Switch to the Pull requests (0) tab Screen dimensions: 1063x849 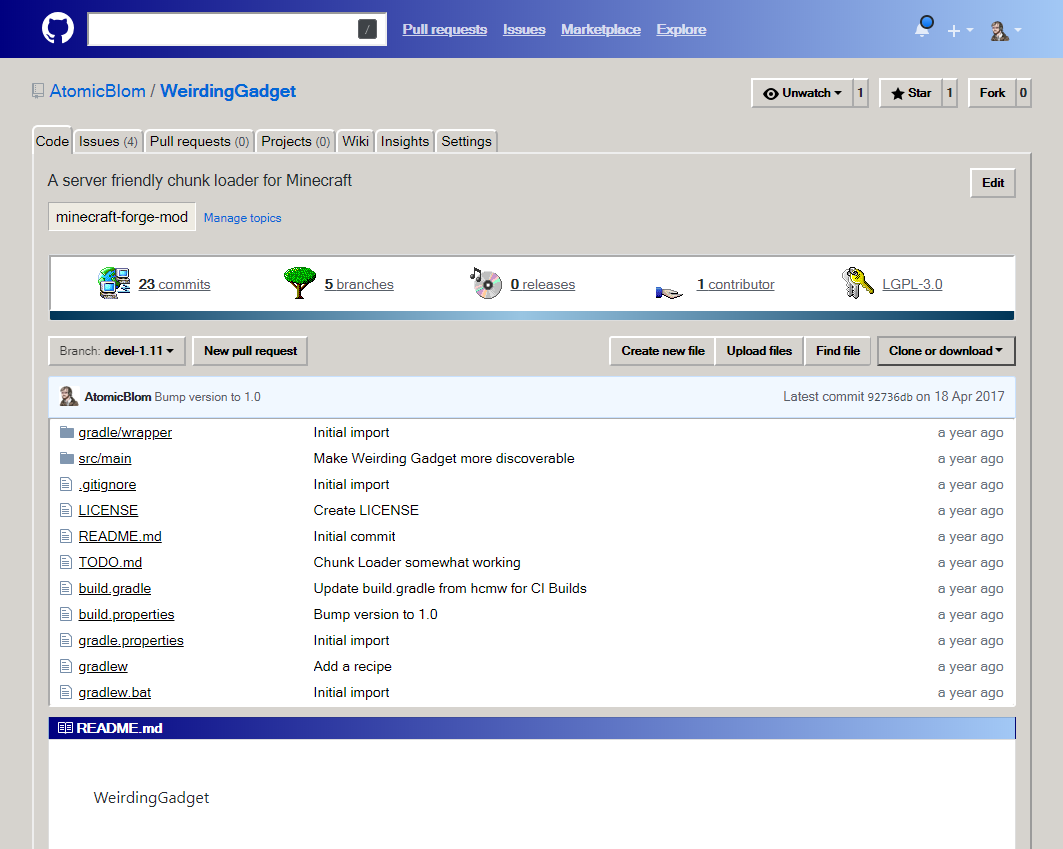pos(199,141)
